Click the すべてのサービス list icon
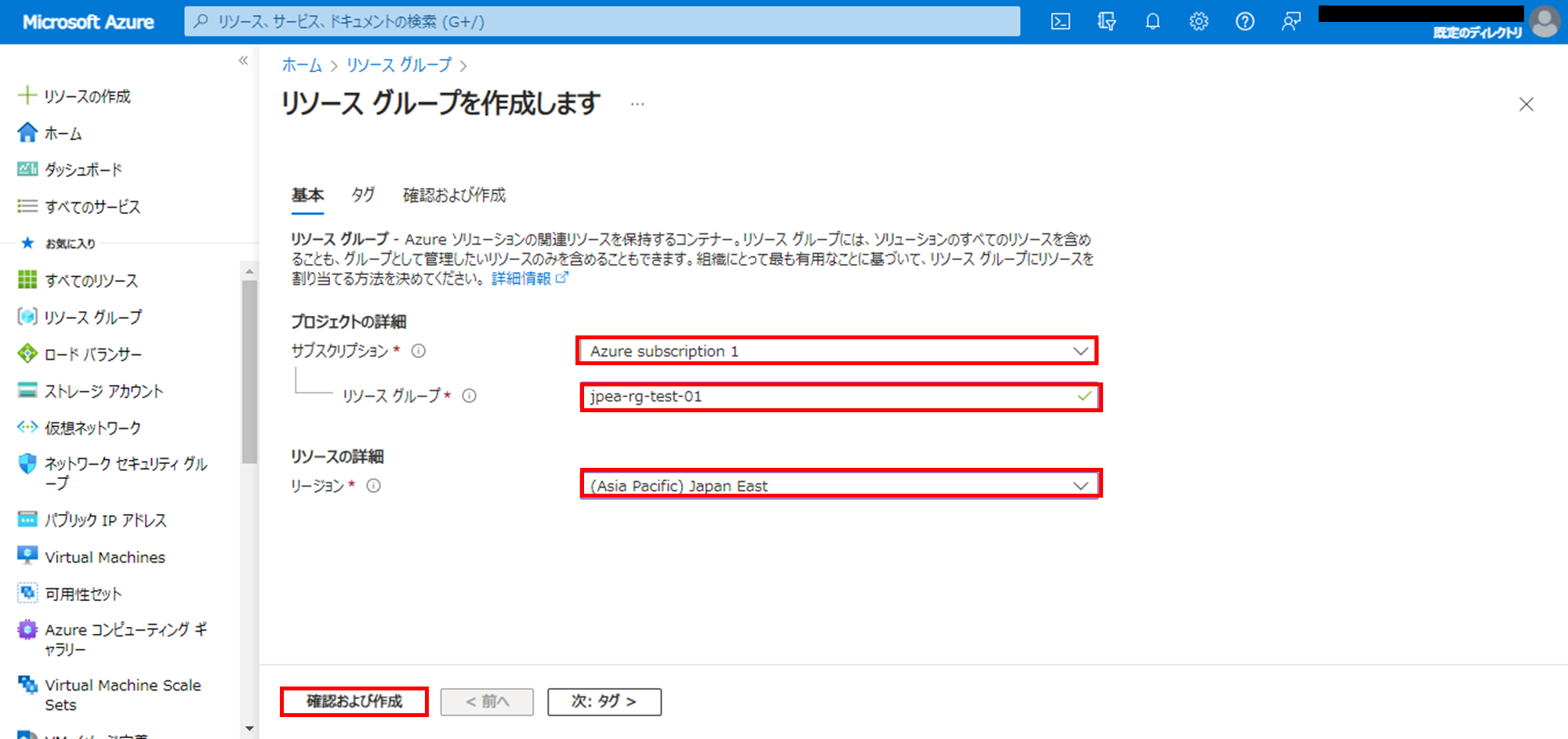The image size is (1568, 739). pyautogui.click(x=27, y=206)
